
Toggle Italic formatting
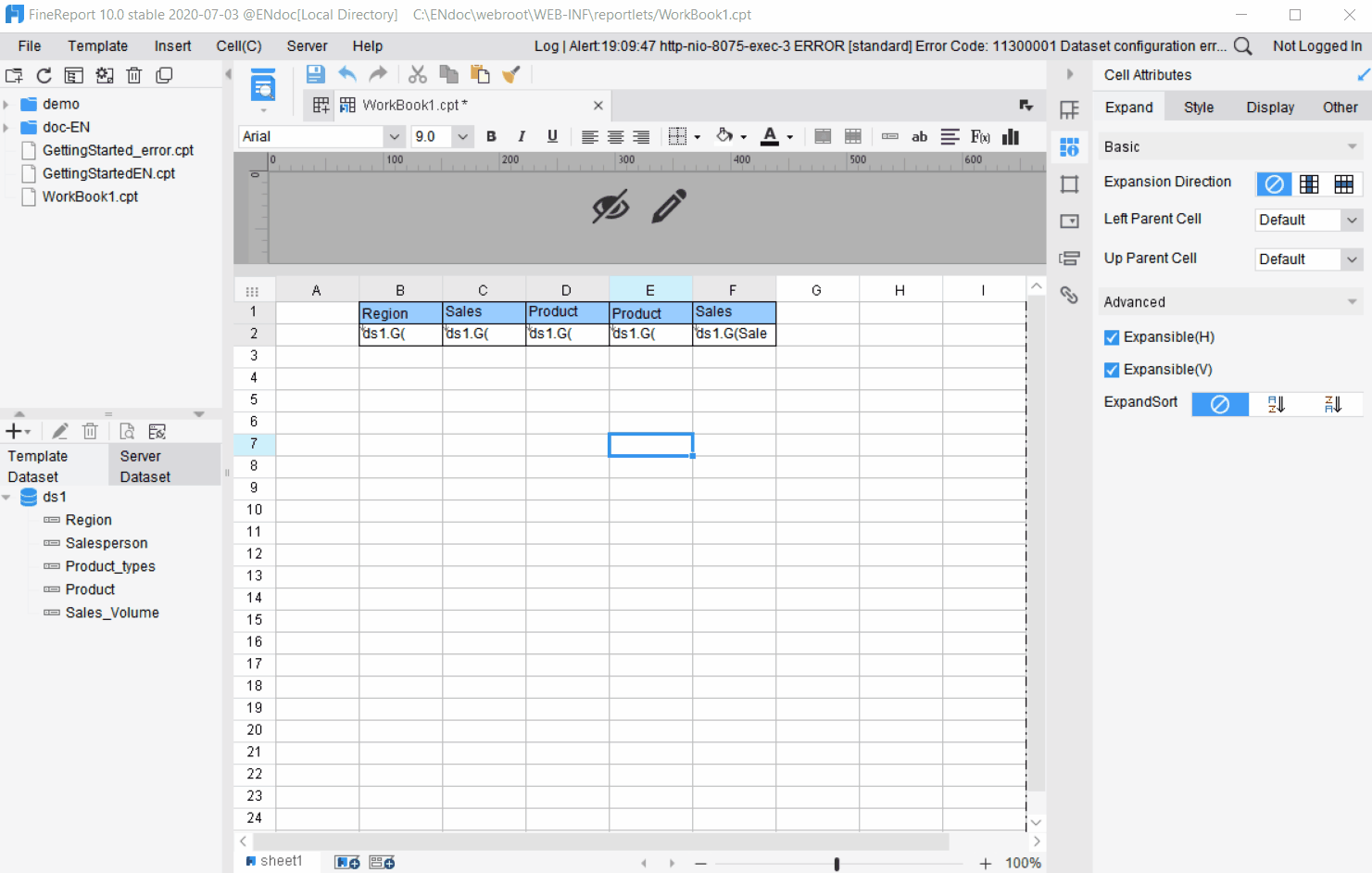click(x=522, y=136)
